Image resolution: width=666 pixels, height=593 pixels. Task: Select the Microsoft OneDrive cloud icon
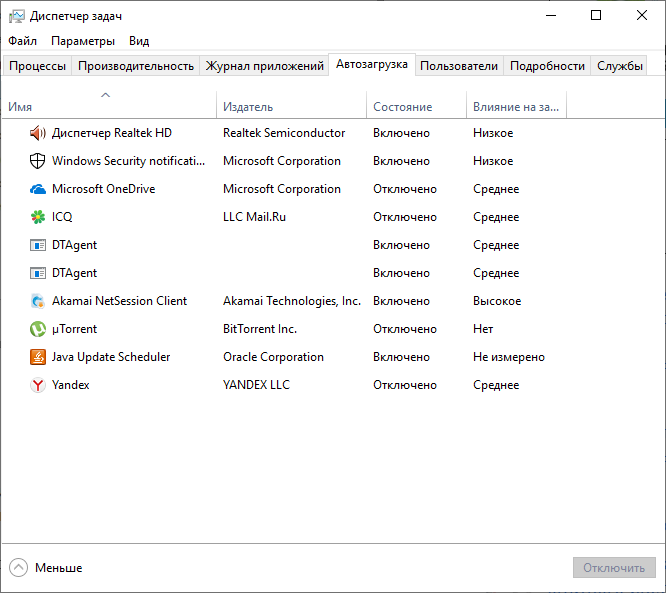(x=38, y=189)
